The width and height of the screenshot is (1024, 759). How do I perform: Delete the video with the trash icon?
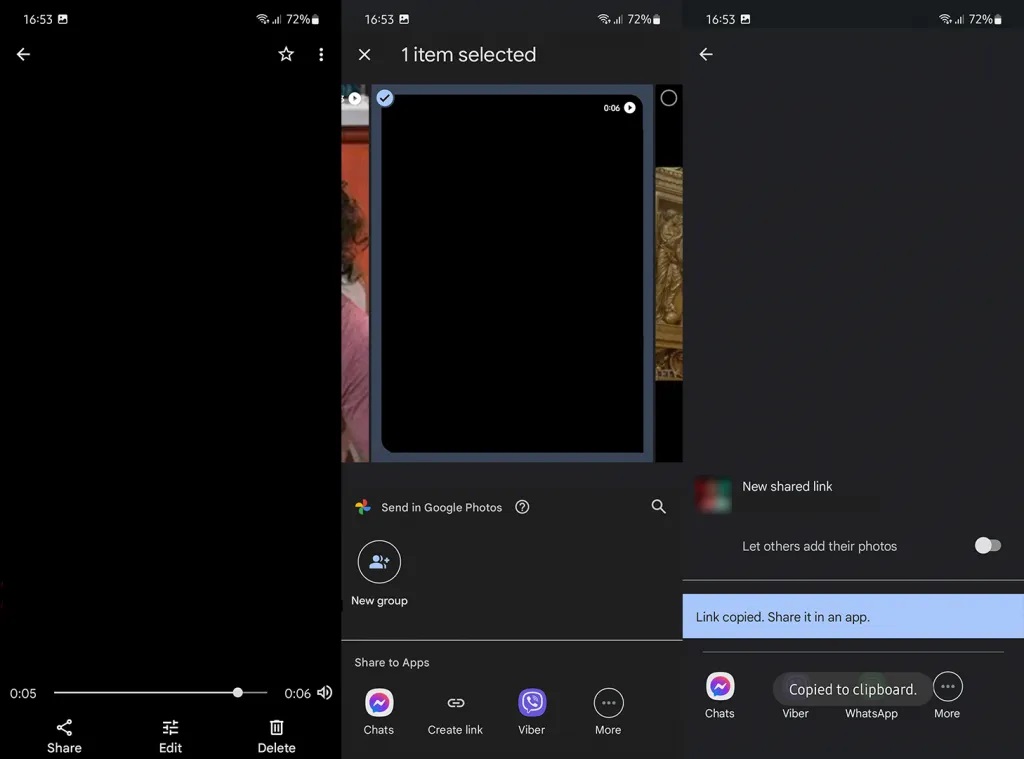coord(276,737)
